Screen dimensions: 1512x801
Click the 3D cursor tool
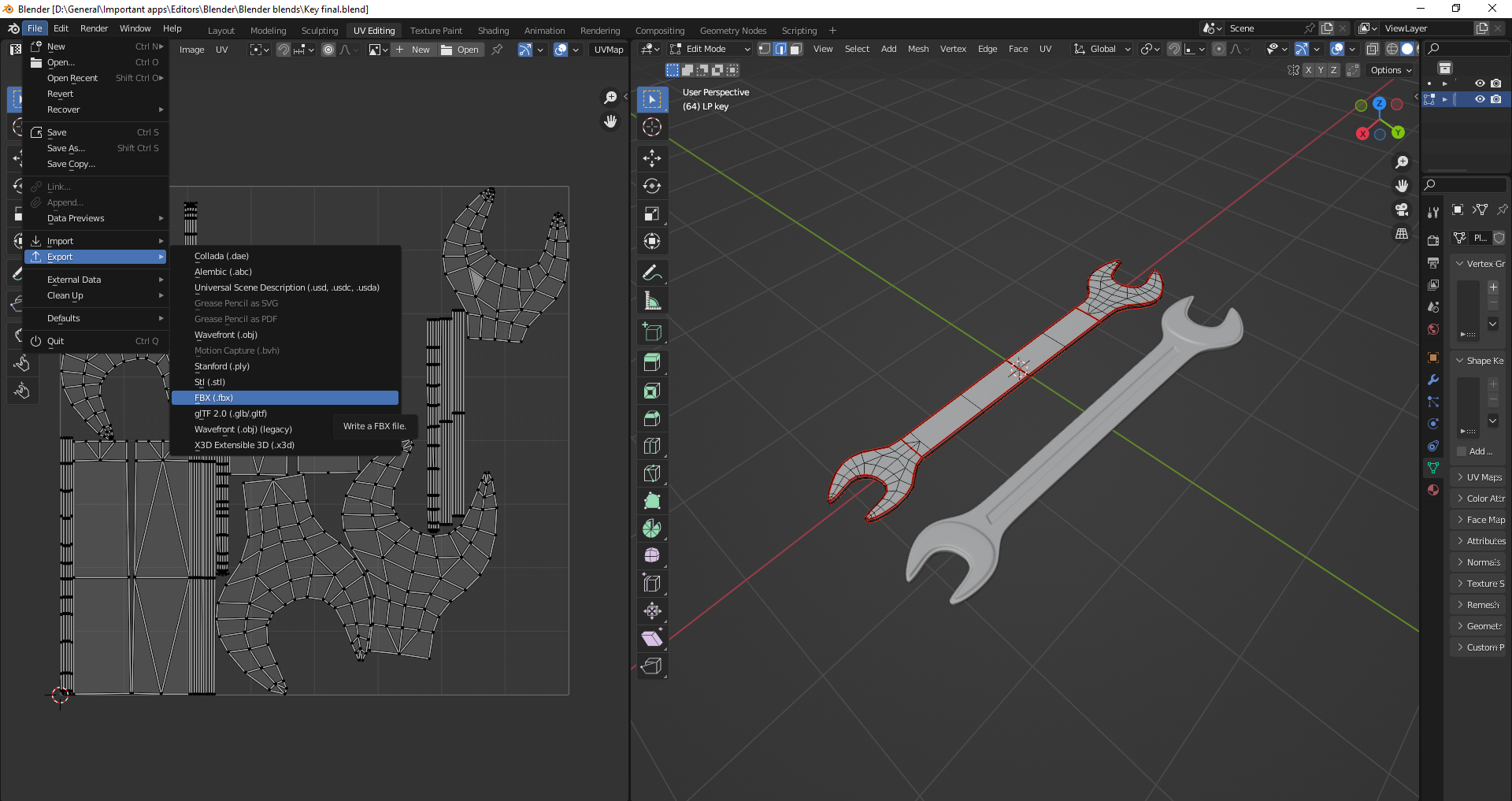(652, 127)
